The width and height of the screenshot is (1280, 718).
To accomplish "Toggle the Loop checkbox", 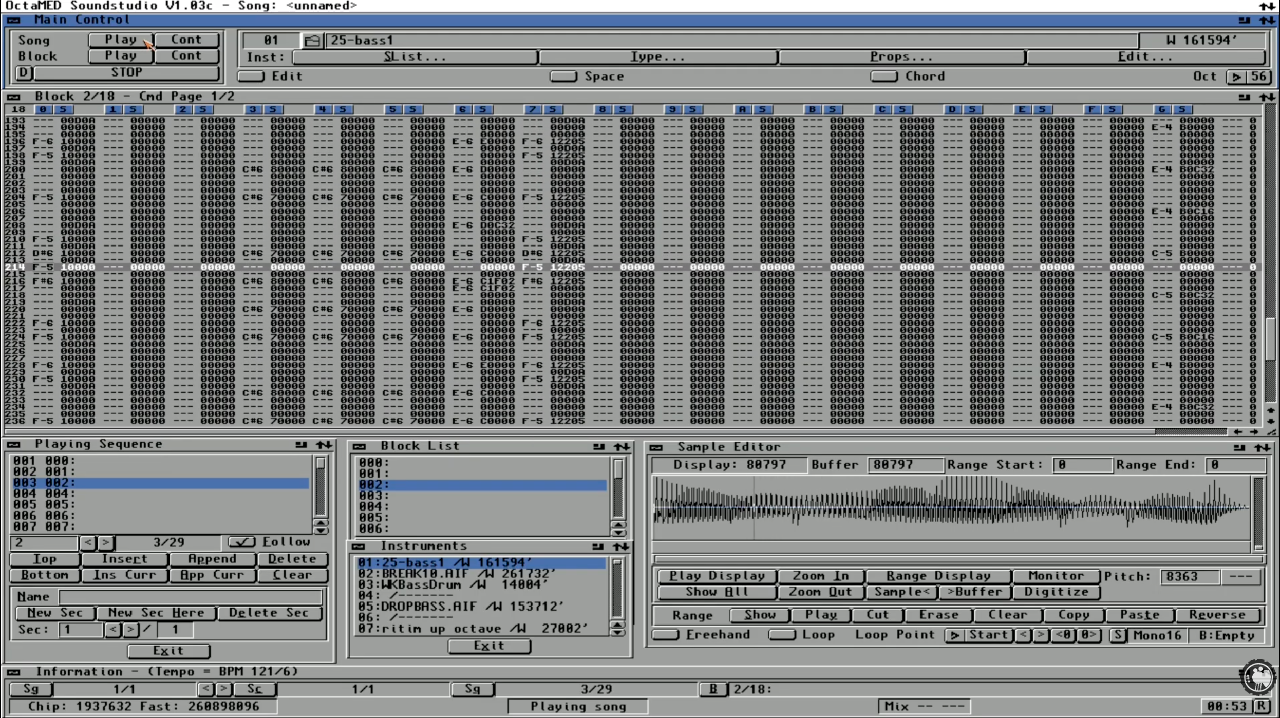I will (x=781, y=635).
